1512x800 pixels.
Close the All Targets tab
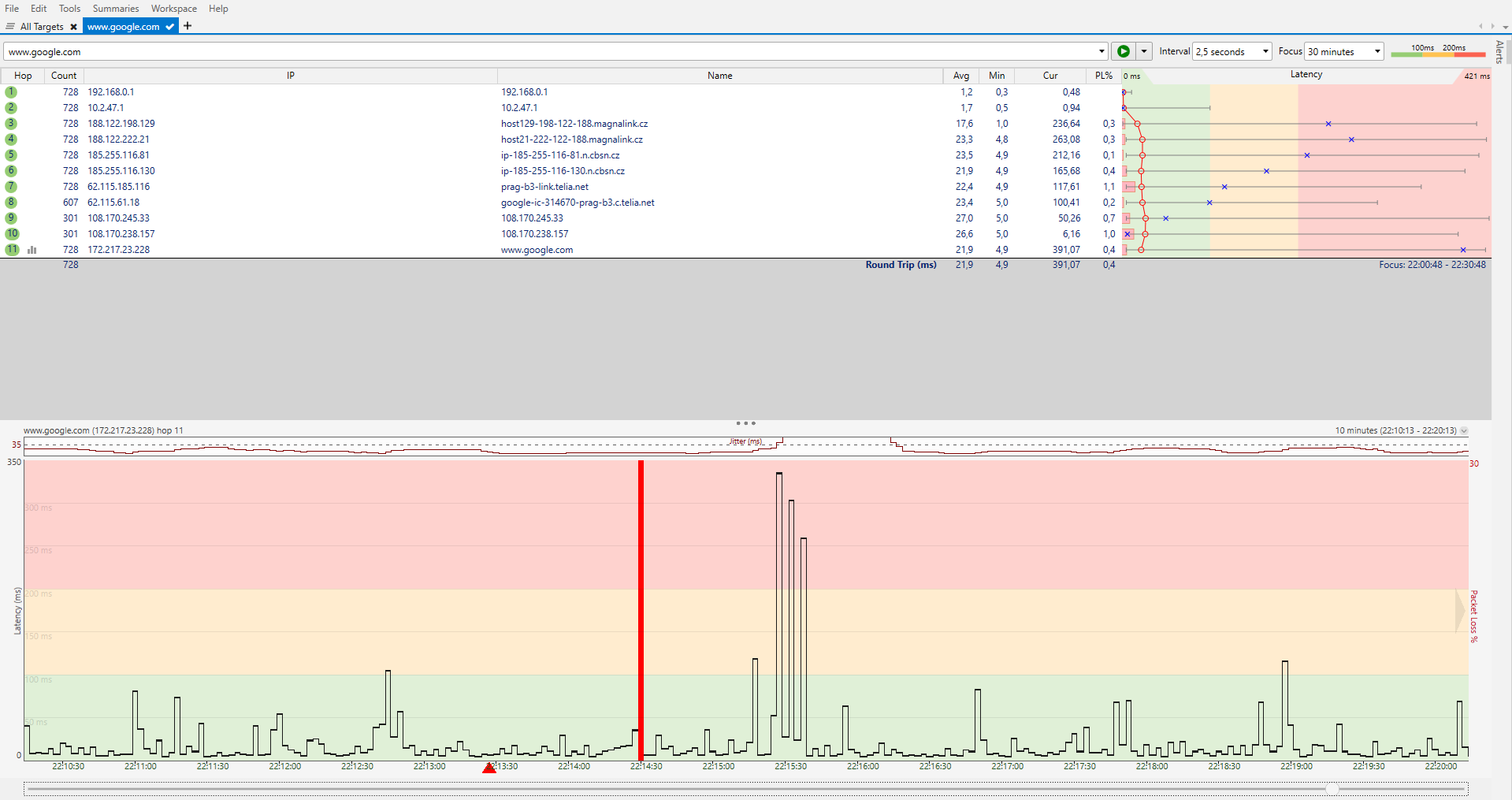74,27
